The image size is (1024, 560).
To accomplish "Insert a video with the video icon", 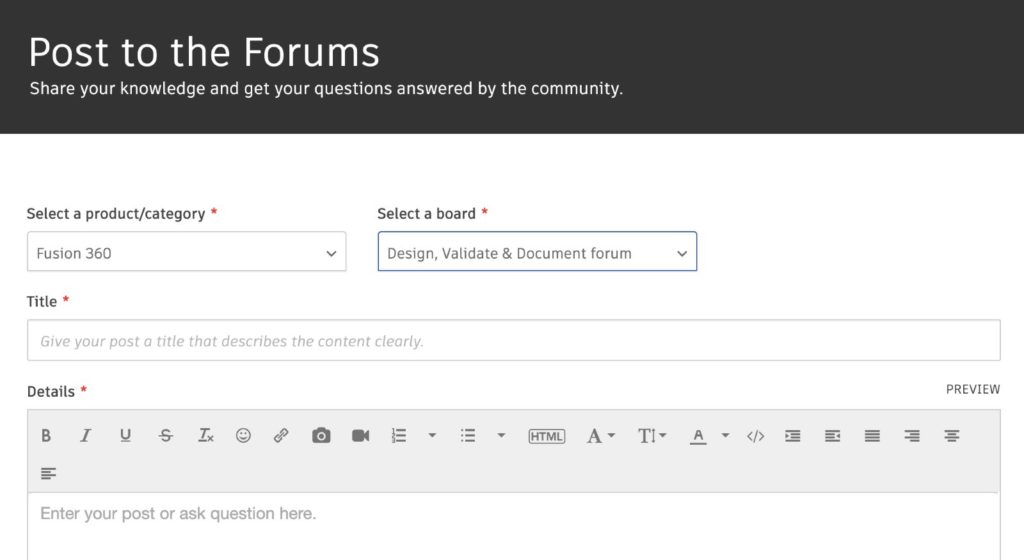I will (361, 436).
